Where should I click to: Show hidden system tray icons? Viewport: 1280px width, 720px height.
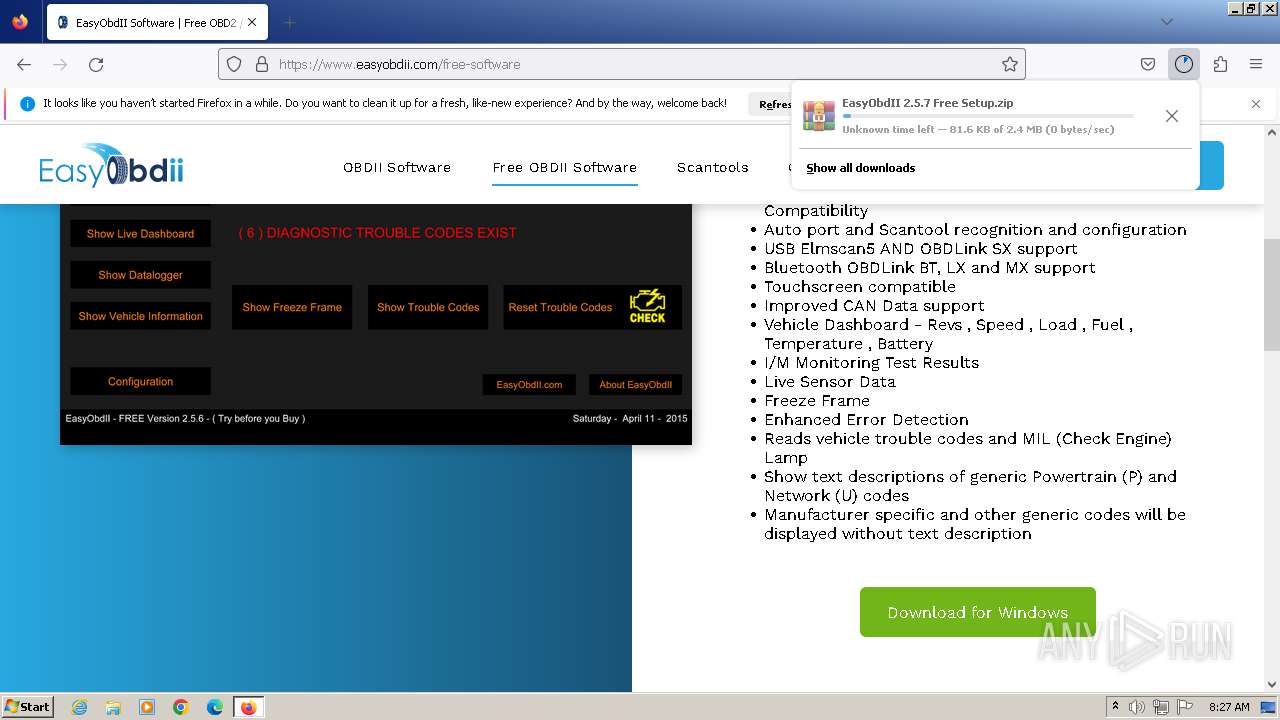point(1116,706)
